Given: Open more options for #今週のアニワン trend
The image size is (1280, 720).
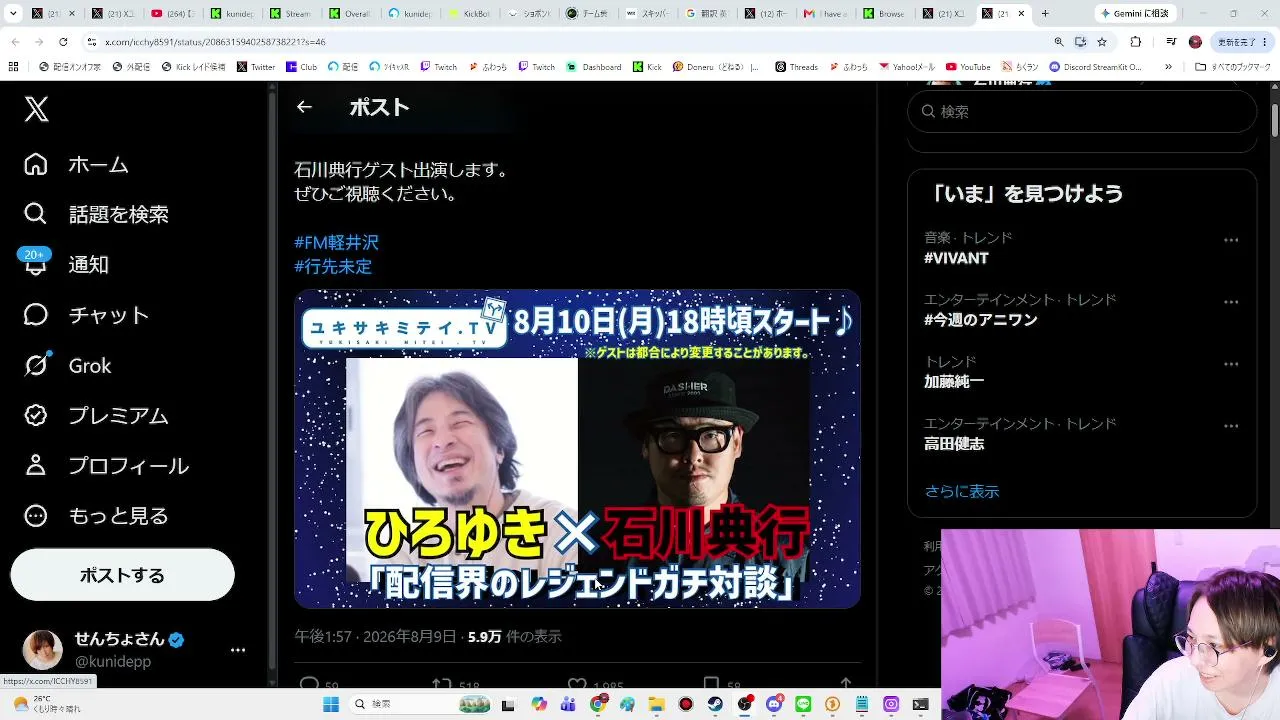Looking at the screenshot, I should [1231, 302].
